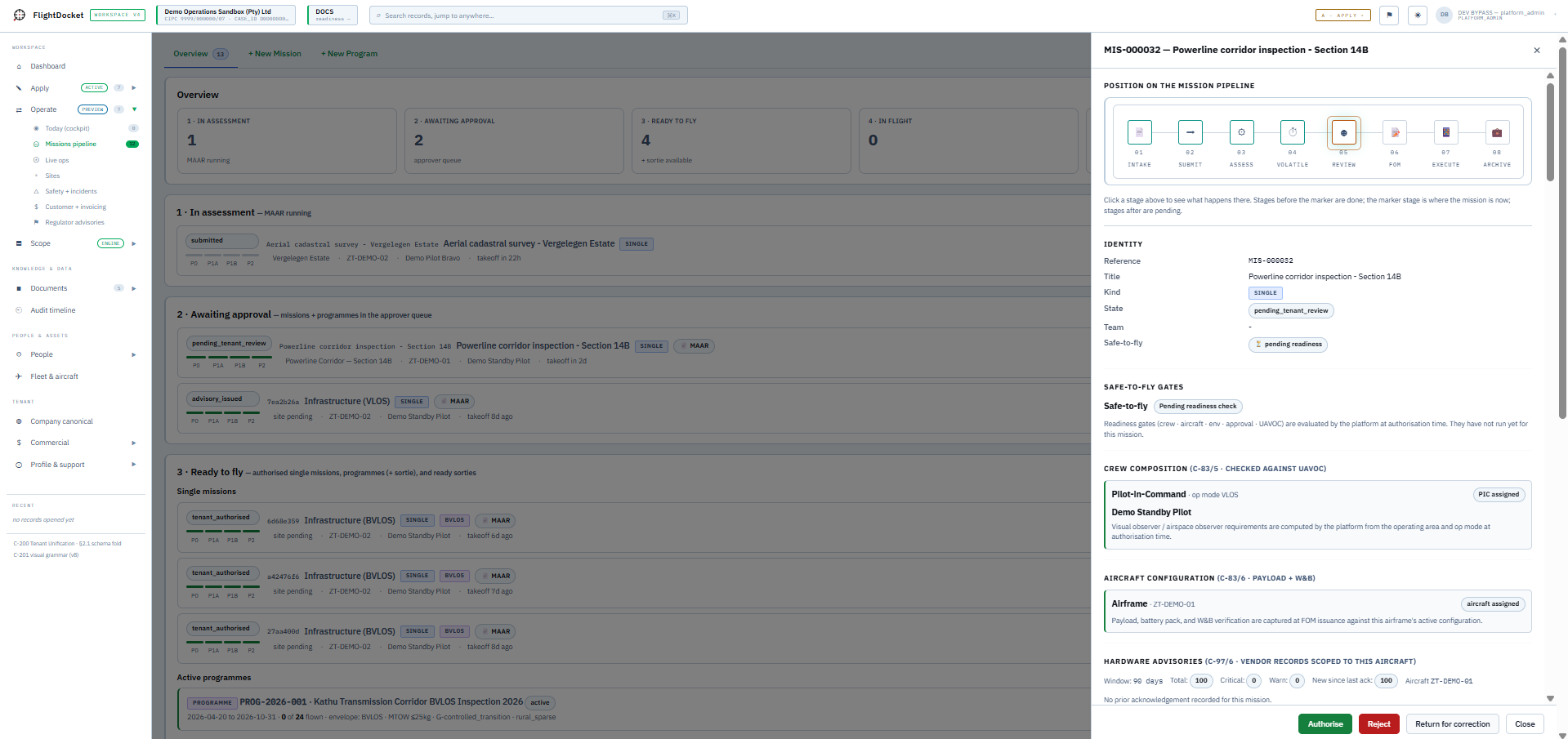Open the Assess stage gear icon
Image resolution: width=1568 pixels, height=739 pixels.
1241,132
